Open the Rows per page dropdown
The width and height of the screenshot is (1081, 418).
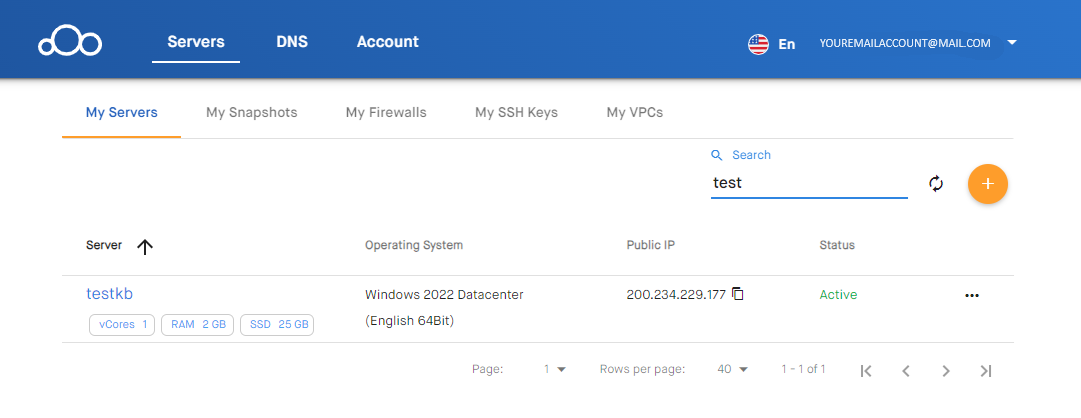732,369
